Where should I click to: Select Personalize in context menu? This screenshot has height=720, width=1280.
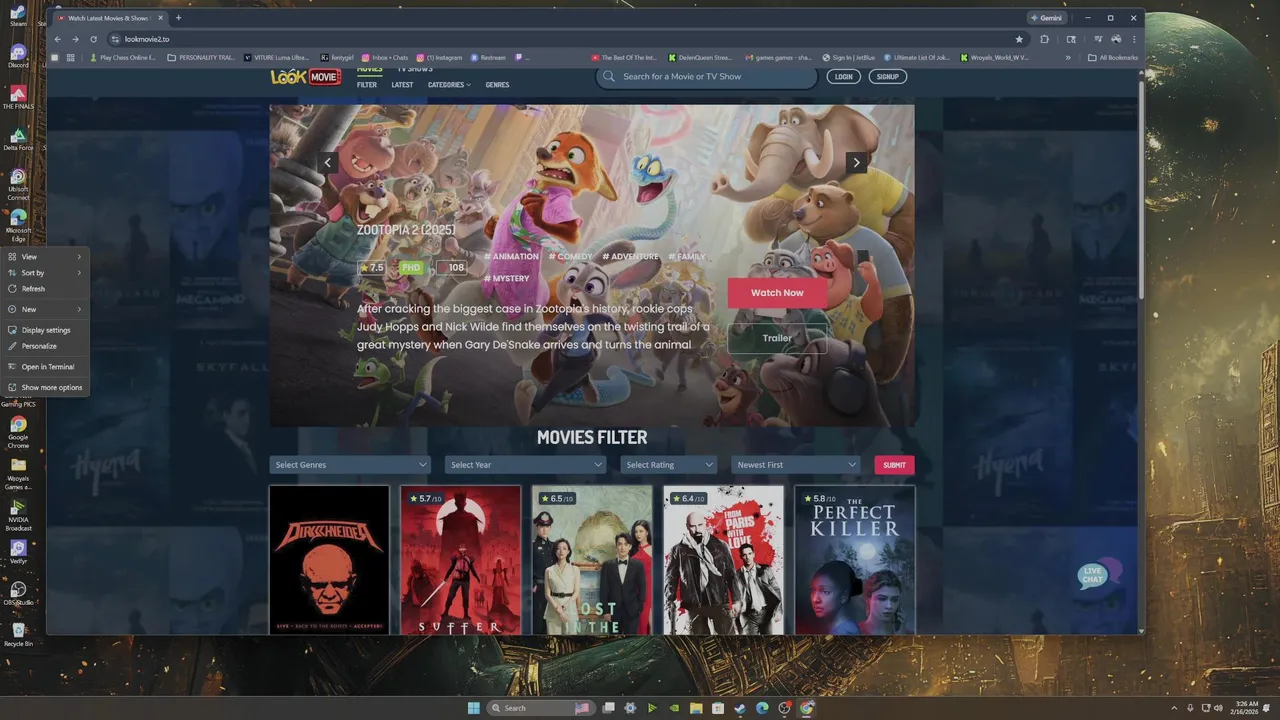click(45, 346)
